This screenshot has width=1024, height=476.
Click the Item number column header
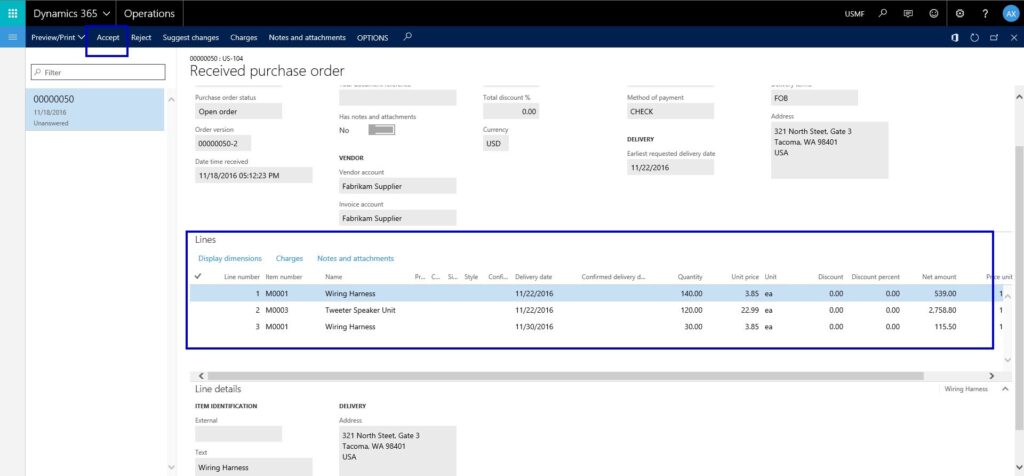pos(283,277)
